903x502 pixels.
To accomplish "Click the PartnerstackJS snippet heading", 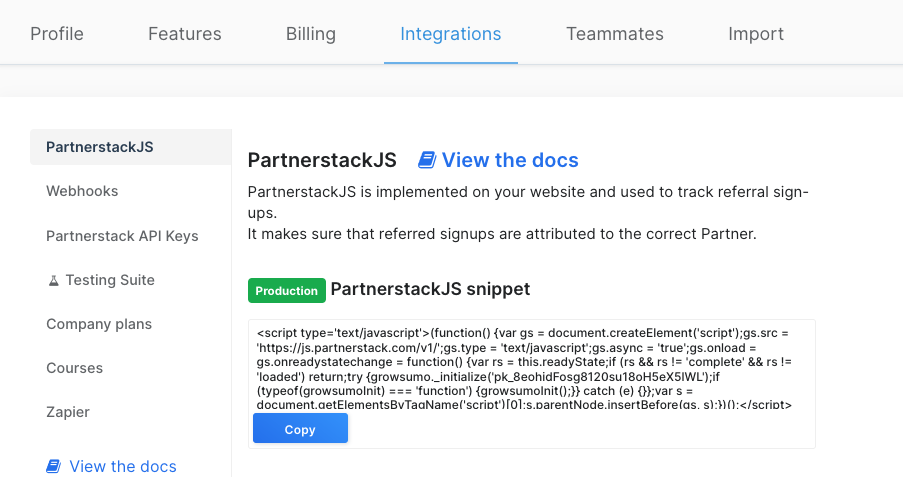I will point(430,289).
